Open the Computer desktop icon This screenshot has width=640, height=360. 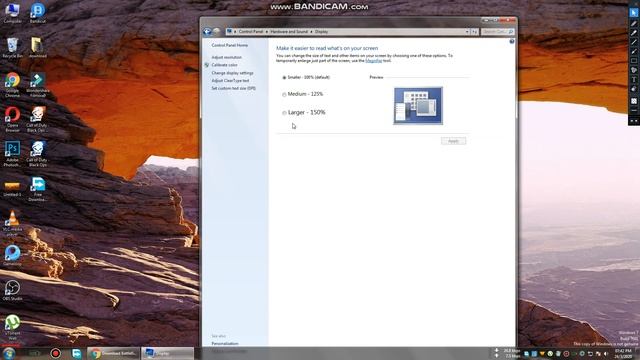(x=12, y=13)
